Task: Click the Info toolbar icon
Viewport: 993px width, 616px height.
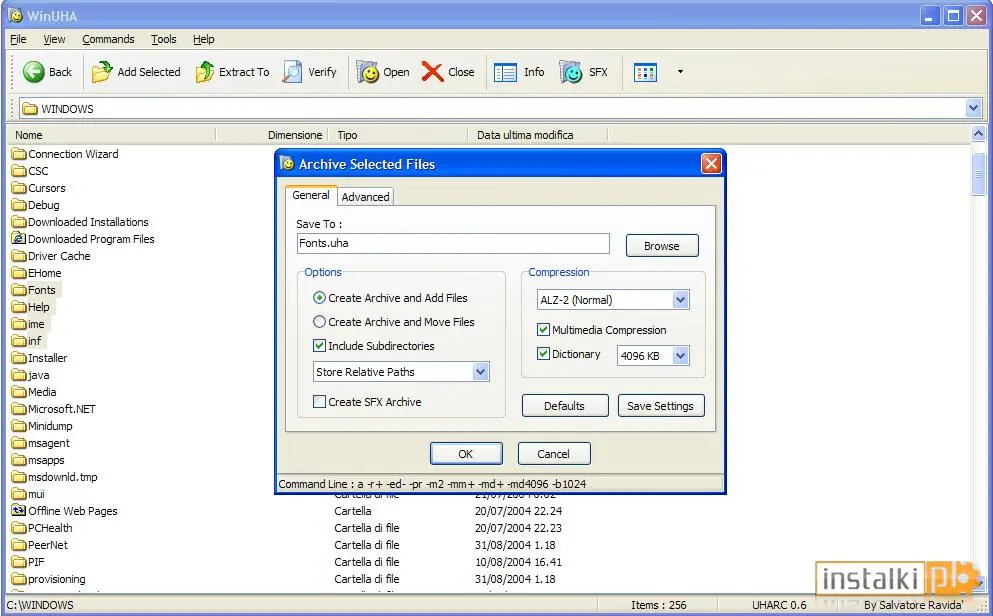Action: point(505,72)
